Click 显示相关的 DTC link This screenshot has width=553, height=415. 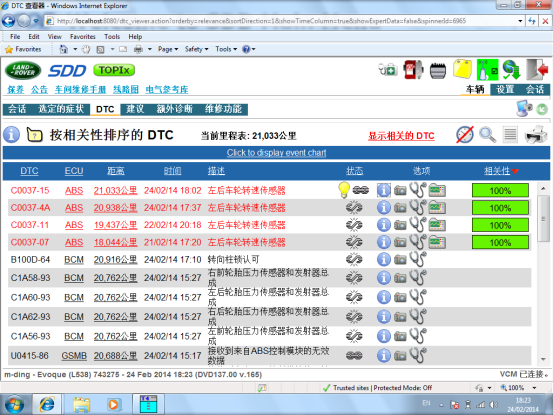coord(401,136)
